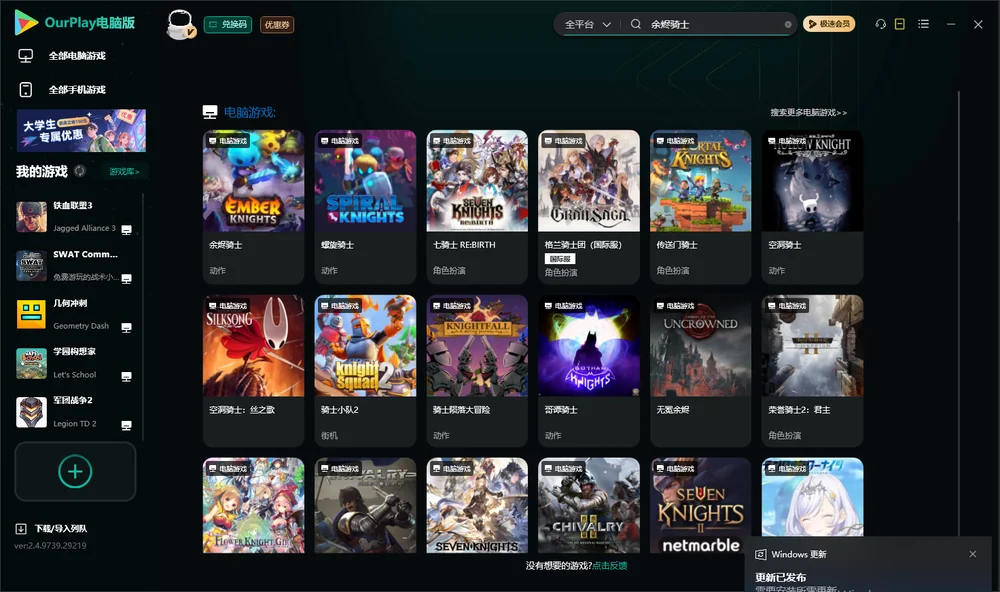Select 铁血联盟3 Jagged Alliance 3 in my games
This screenshot has height=592, width=1000.
(75, 217)
